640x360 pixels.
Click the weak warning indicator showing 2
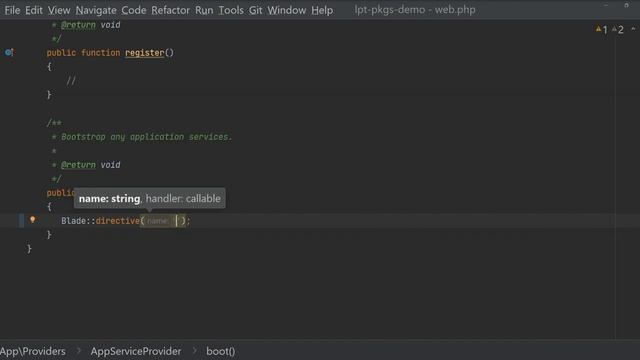coord(618,29)
